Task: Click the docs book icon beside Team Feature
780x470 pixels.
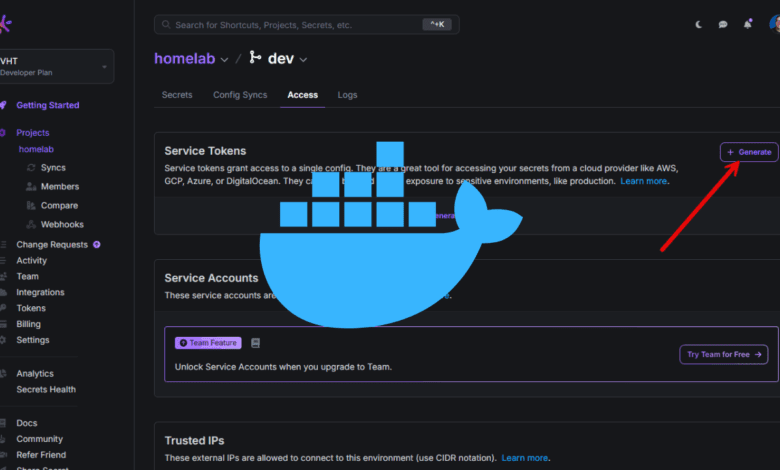Action: point(255,343)
